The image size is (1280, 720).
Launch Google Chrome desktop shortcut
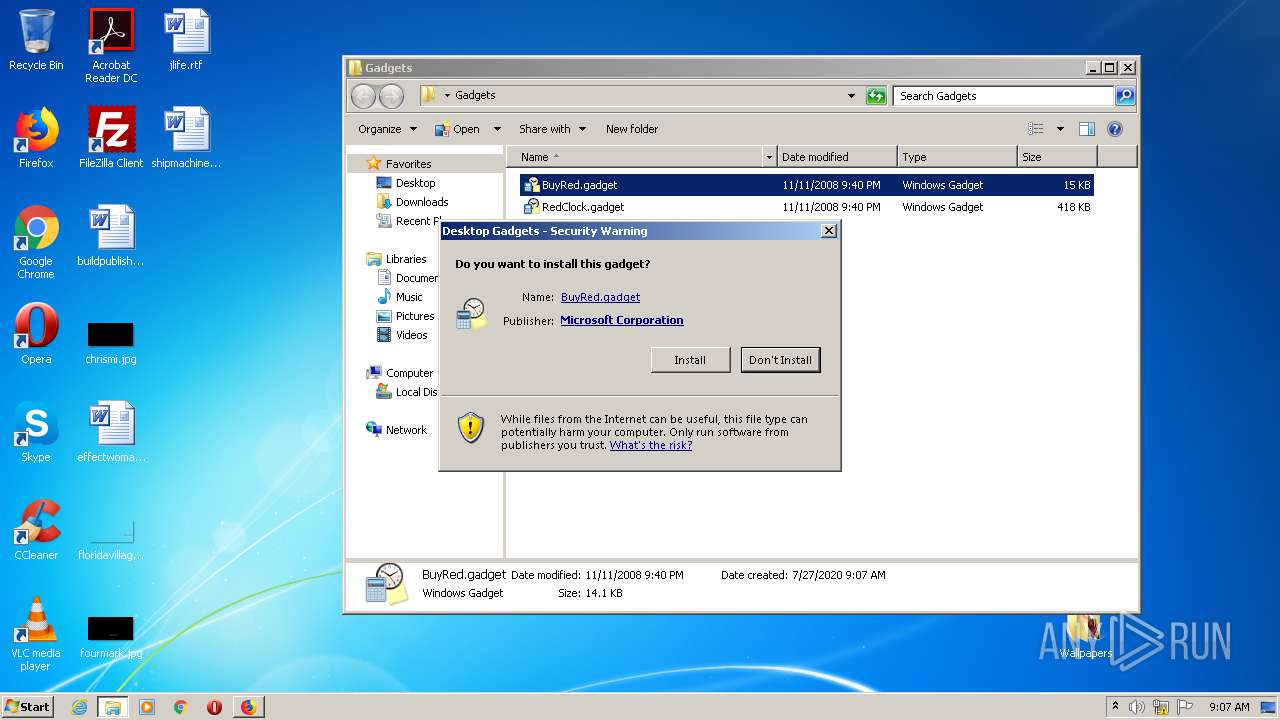(36, 242)
